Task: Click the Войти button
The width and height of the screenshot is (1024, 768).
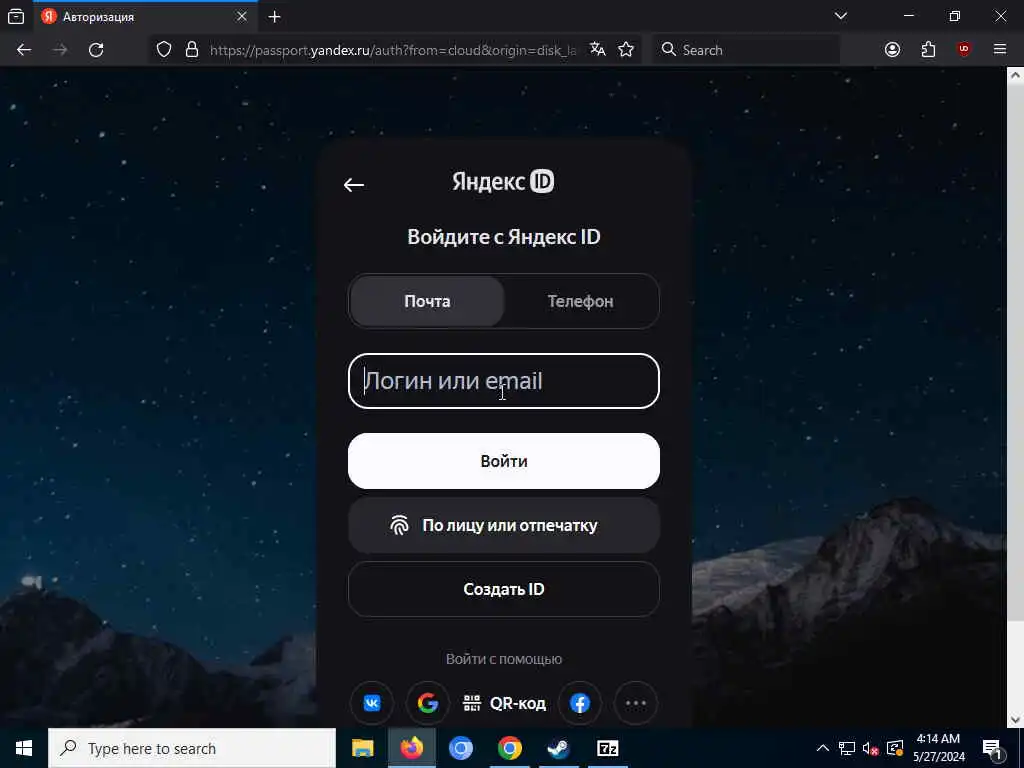Action: point(504,461)
